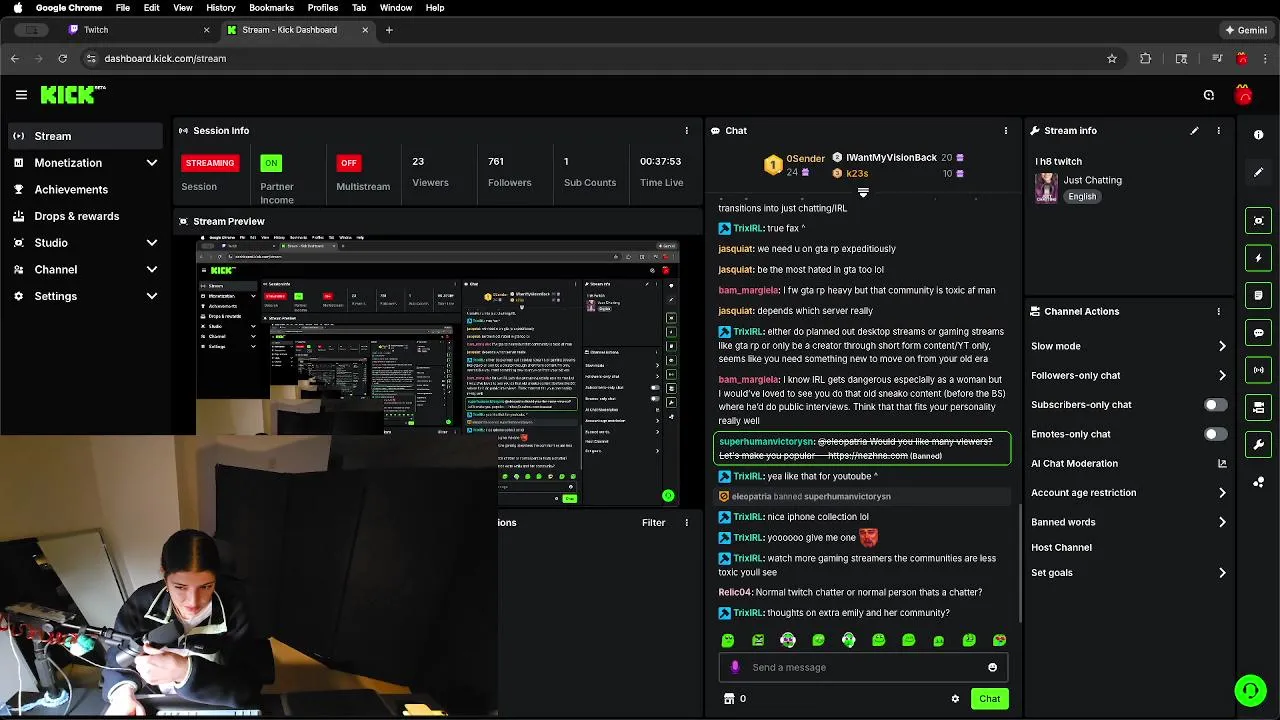Click the Send a message input field
Viewport: 1280px width, 720px height.
862,667
